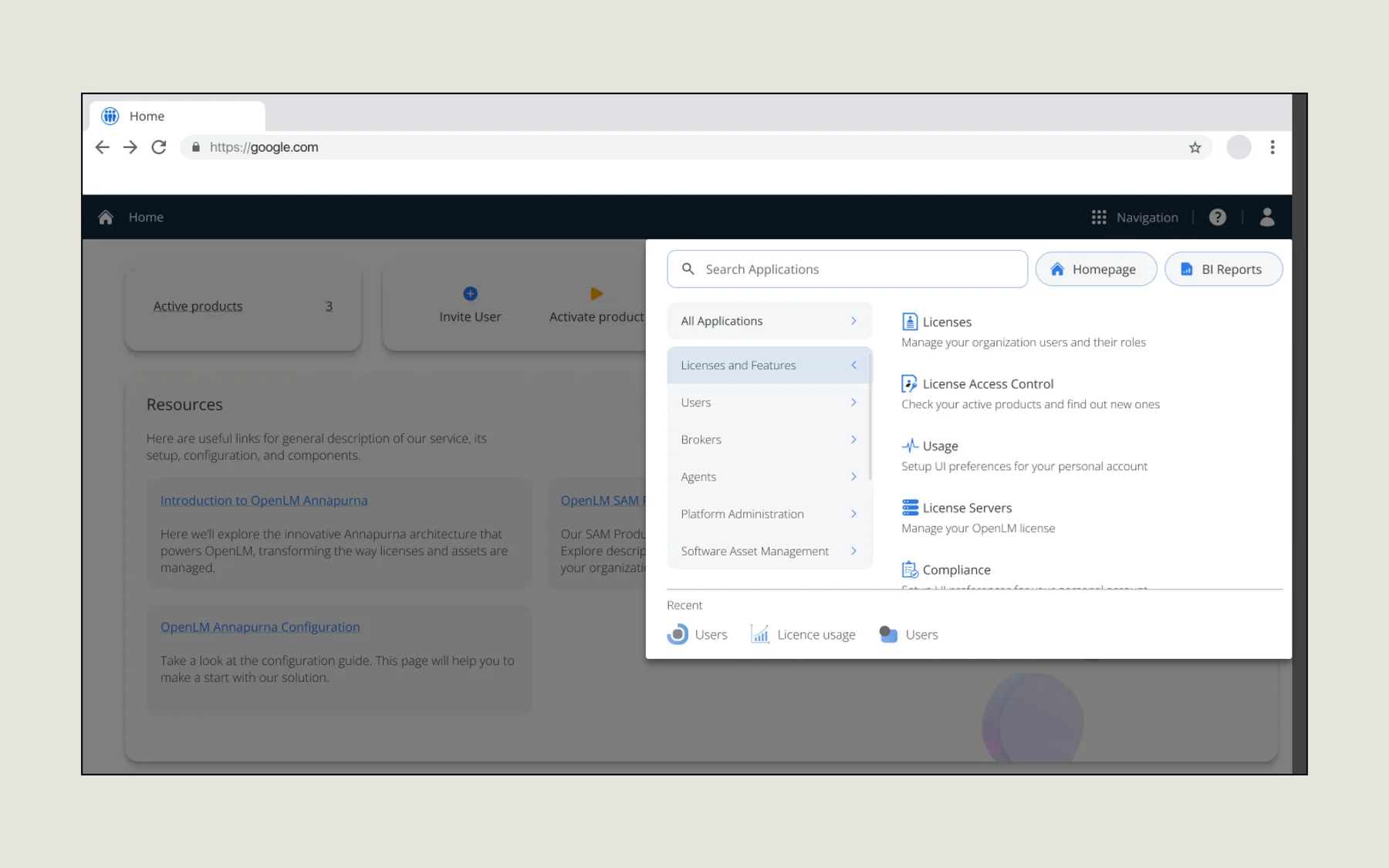Click the Home tab favicon
1389x868 pixels.
(110, 116)
